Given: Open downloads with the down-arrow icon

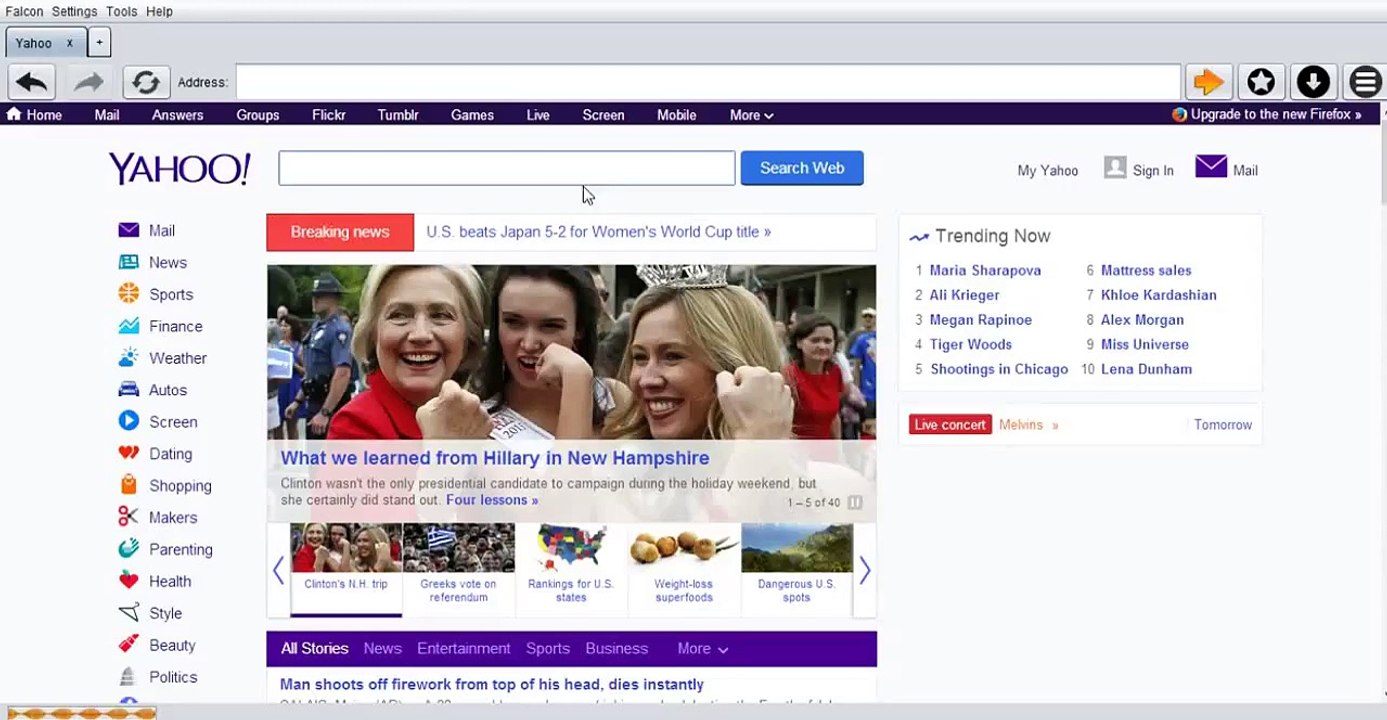Looking at the screenshot, I should (1314, 82).
